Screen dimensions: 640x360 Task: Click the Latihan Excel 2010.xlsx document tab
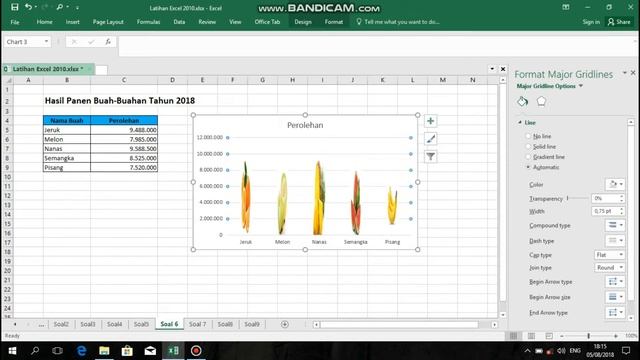coord(48,69)
